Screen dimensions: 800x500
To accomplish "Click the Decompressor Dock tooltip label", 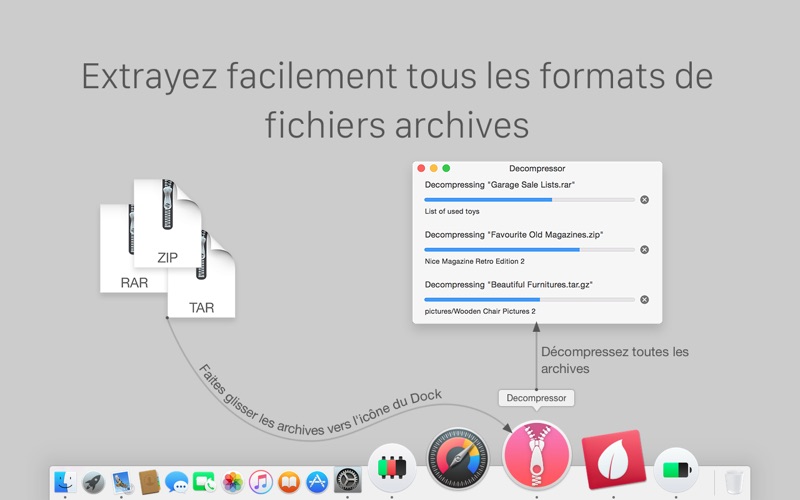I will pos(536,398).
